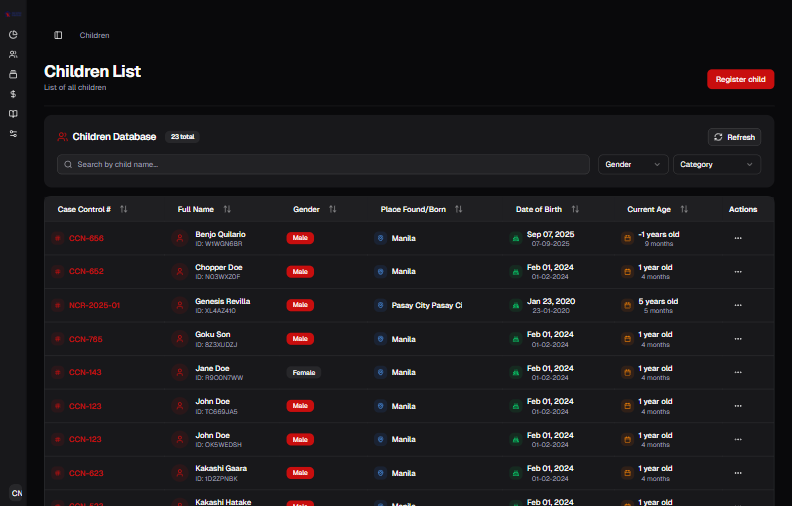Image resolution: width=792 pixels, height=506 pixels.
Task: Click the Children breadcrumb
Action: point(95,35)
